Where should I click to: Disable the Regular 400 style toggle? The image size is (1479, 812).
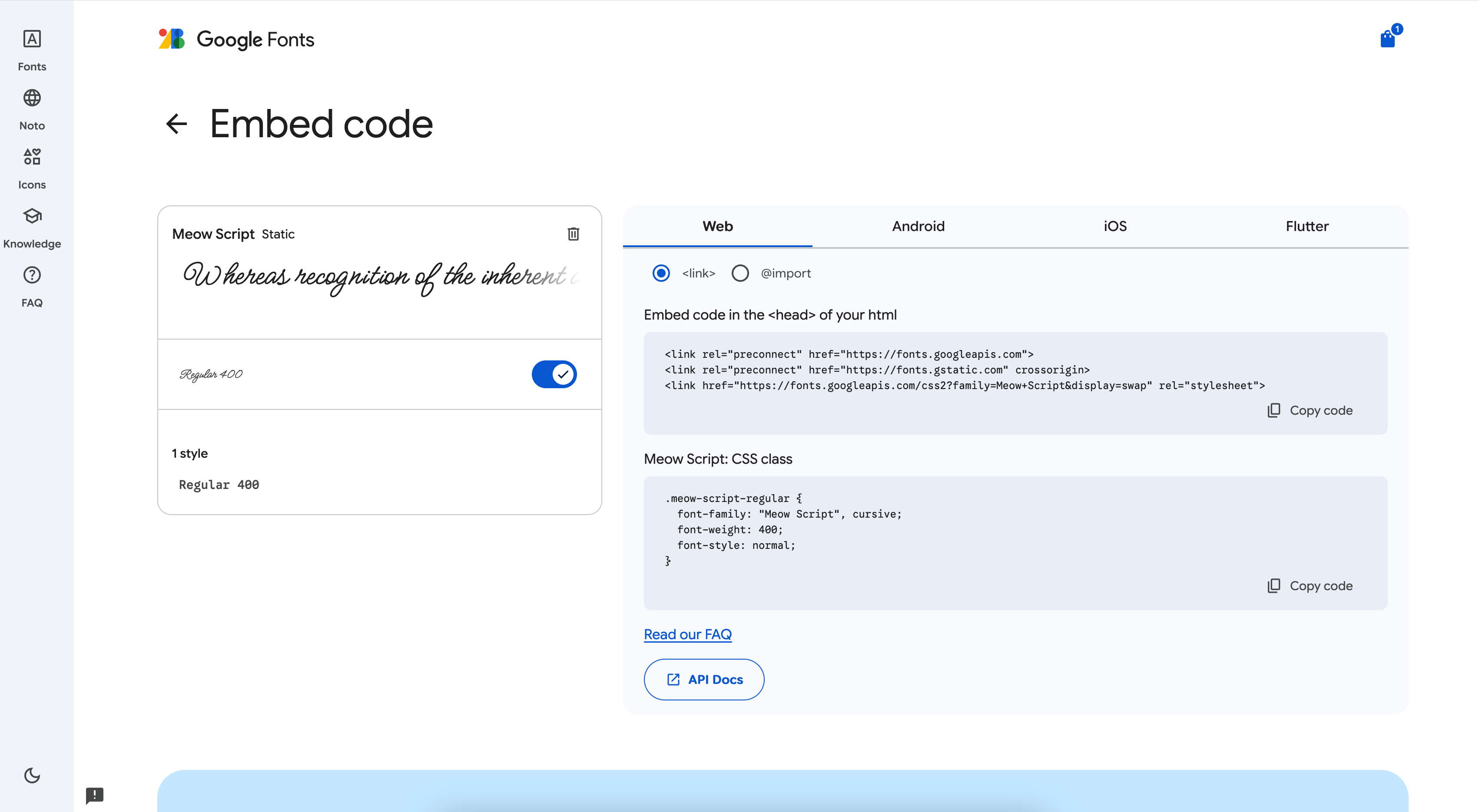pyautogui.click(x=554, y=373)
